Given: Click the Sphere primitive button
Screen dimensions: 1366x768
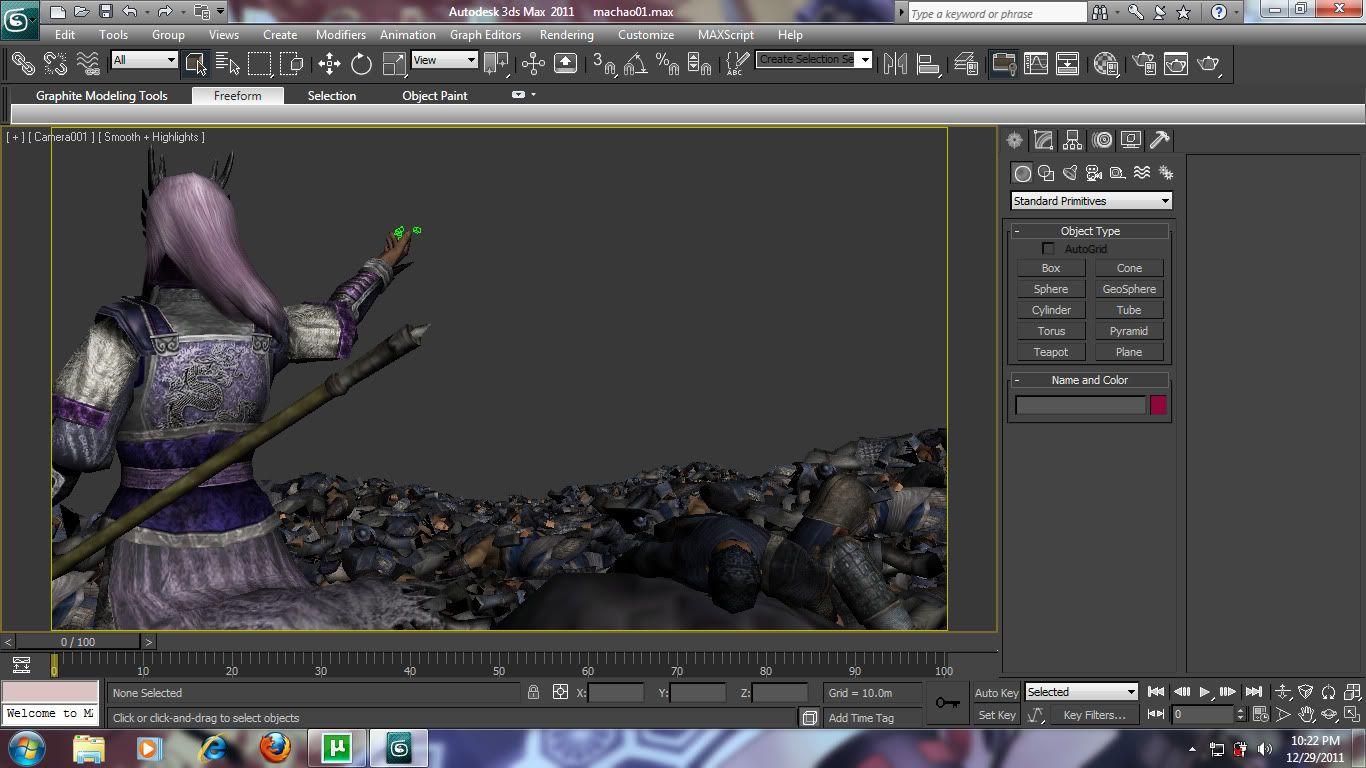Looking at the screenshot, I should pos(1051,289).
